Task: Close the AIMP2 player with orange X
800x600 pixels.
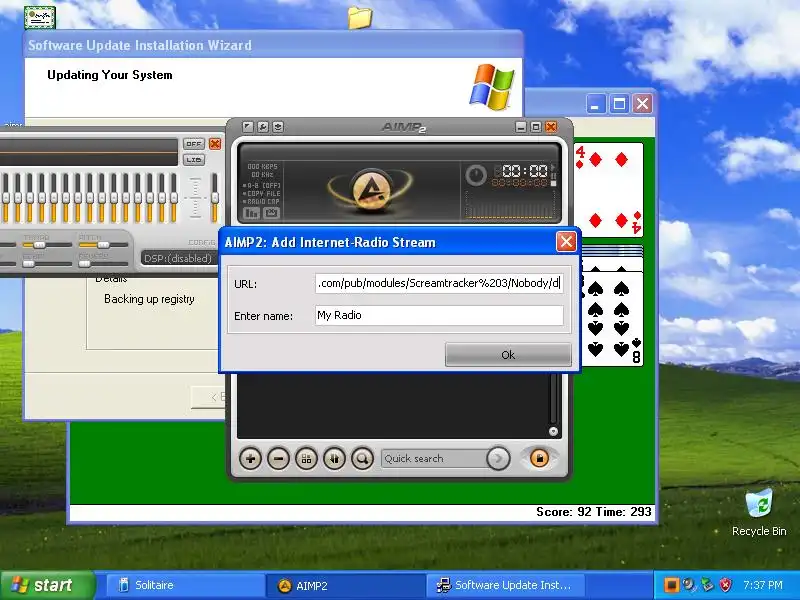Action: click(x=551, y=127)
